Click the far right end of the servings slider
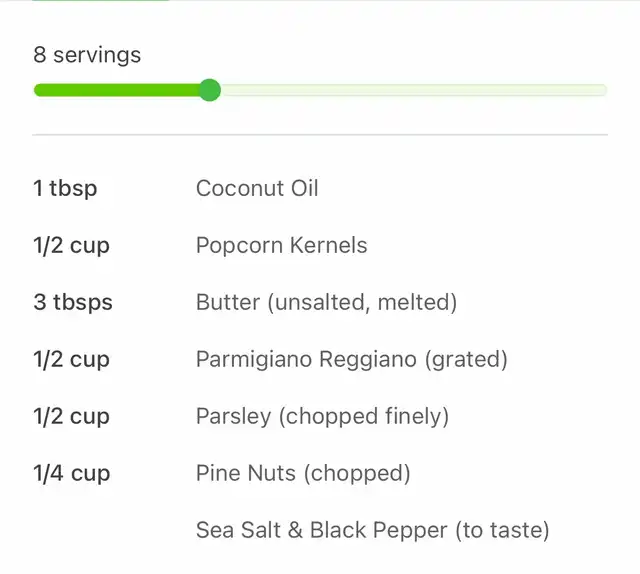 pos(602,90)
